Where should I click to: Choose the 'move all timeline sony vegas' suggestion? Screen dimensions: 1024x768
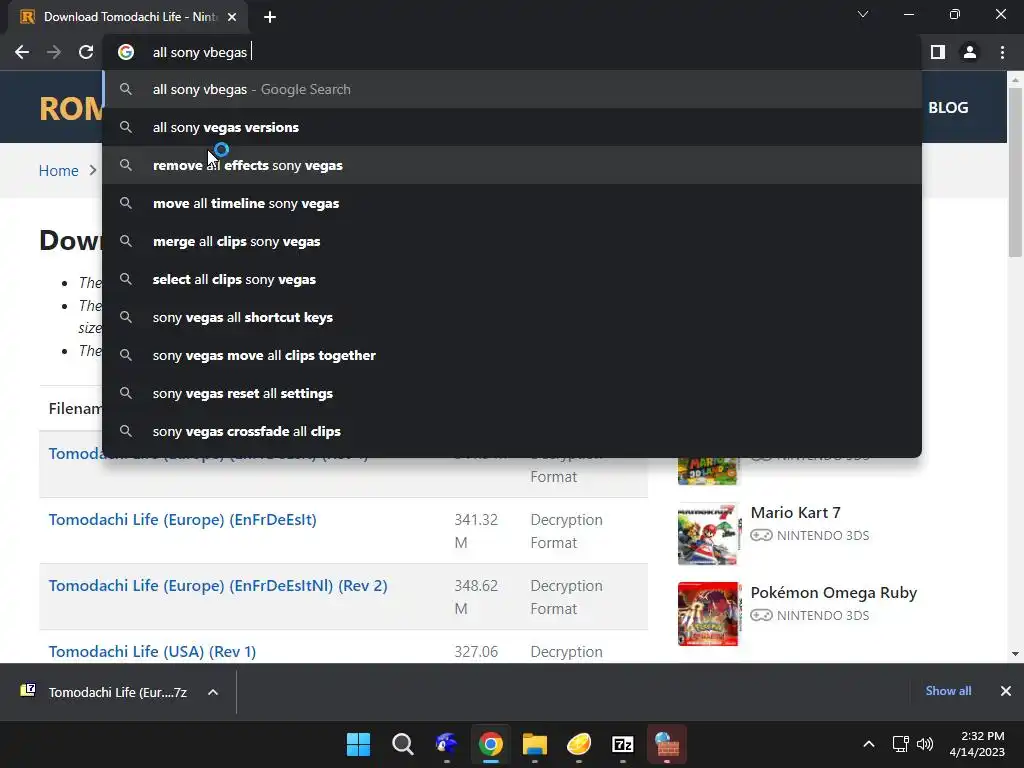pyautogui.click(x=512, y=203)
